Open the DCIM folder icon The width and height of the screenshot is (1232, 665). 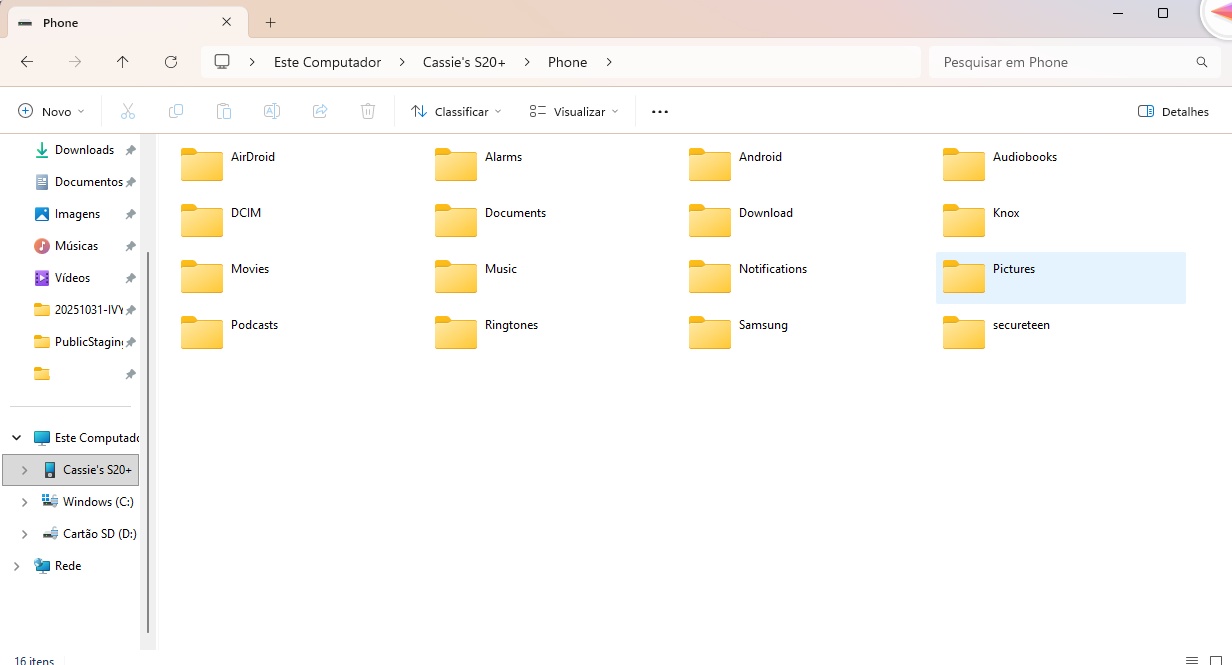(x=202, y=221)
